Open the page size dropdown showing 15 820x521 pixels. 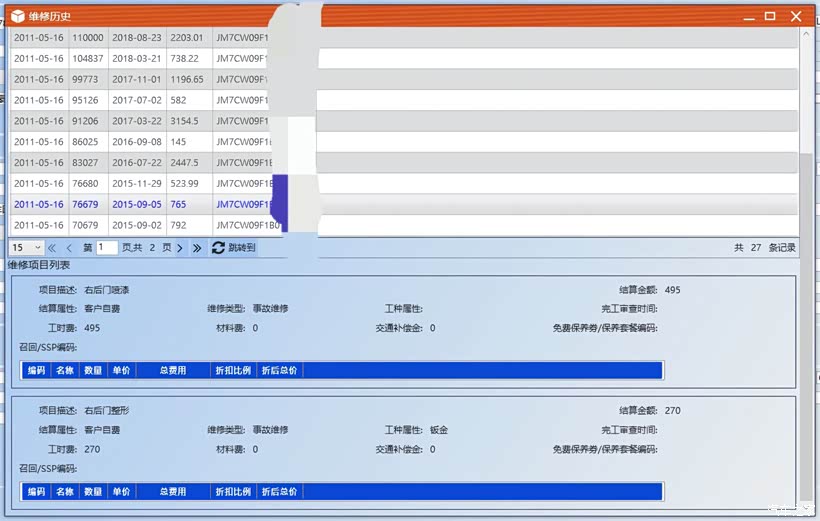(x=26, y=247)
